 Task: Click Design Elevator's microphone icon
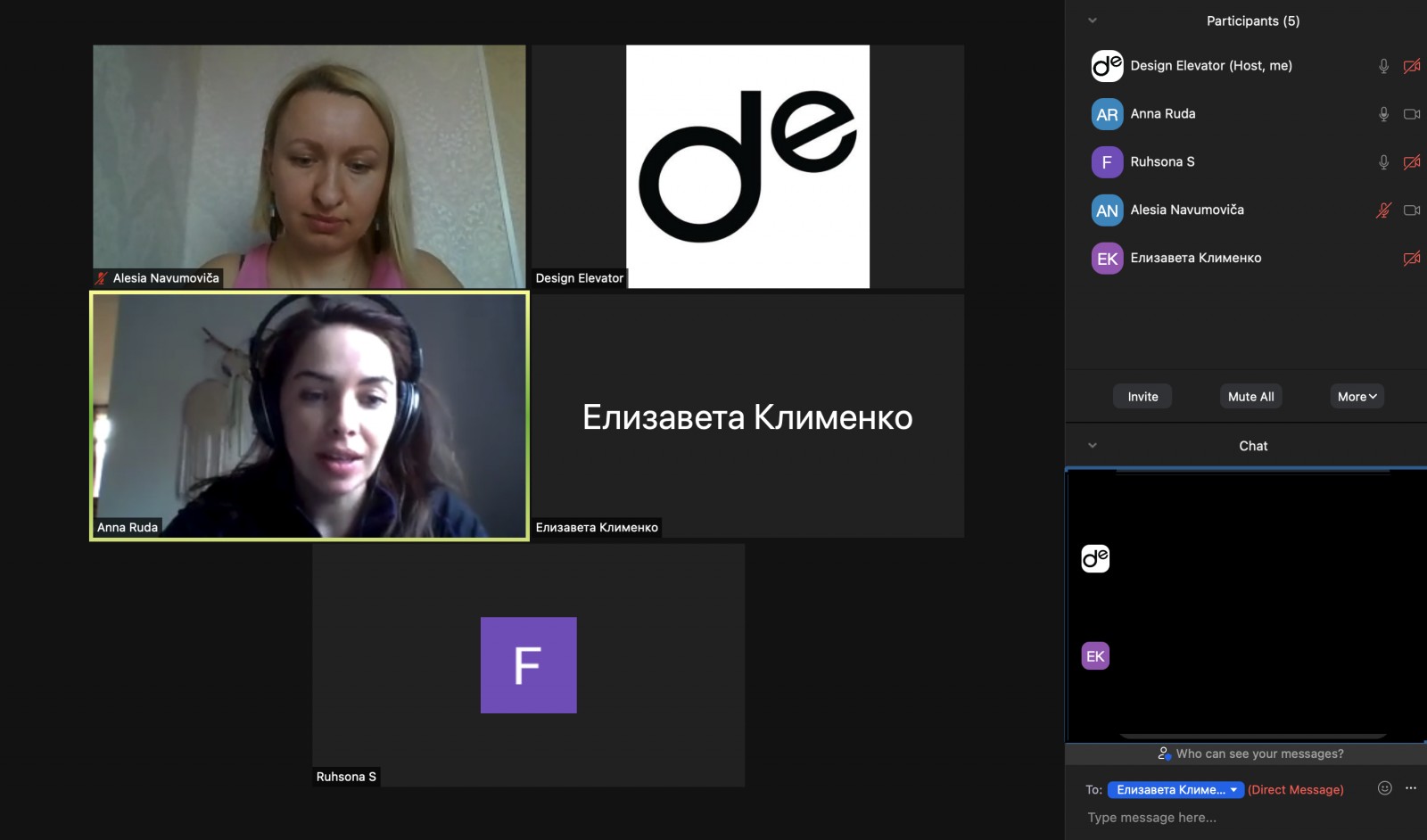point(1383,66)
